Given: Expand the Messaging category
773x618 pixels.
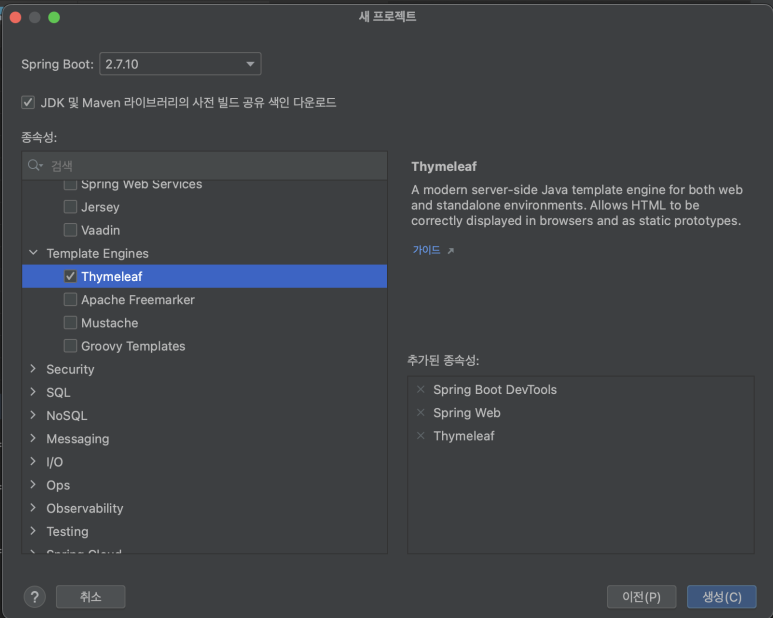Looking at the screenshot, I should pyautogui.click(x=33, y=438).
